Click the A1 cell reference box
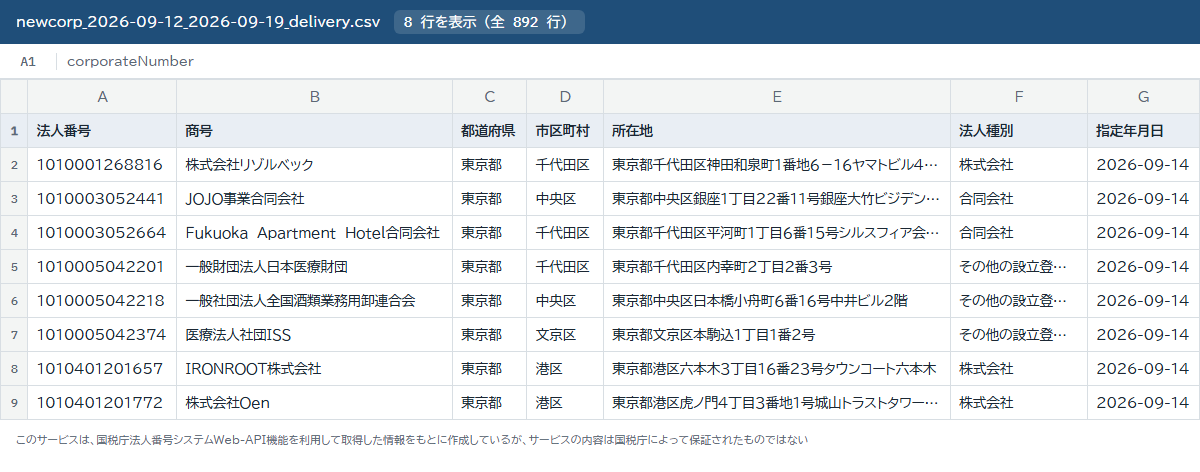1200x472 pixels. 28,62
